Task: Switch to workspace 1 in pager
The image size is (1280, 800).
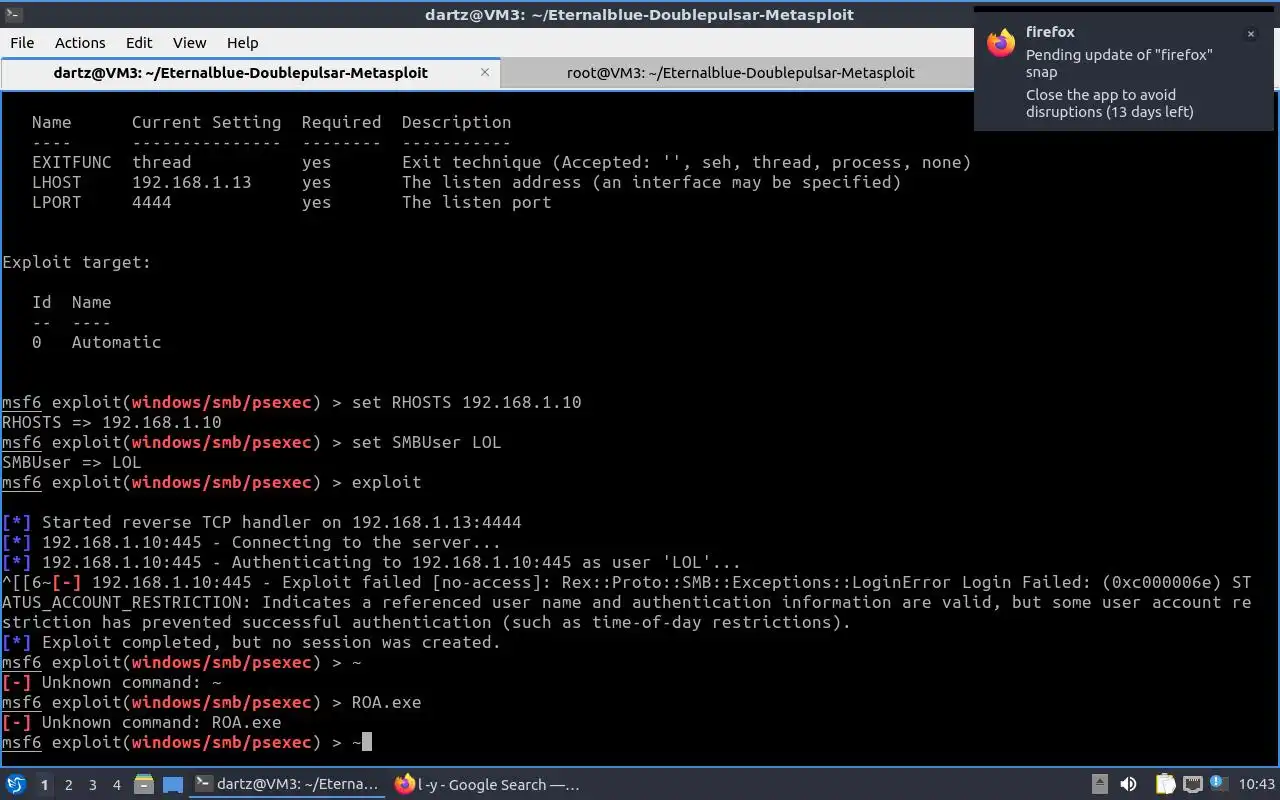Action: (44, 785)
